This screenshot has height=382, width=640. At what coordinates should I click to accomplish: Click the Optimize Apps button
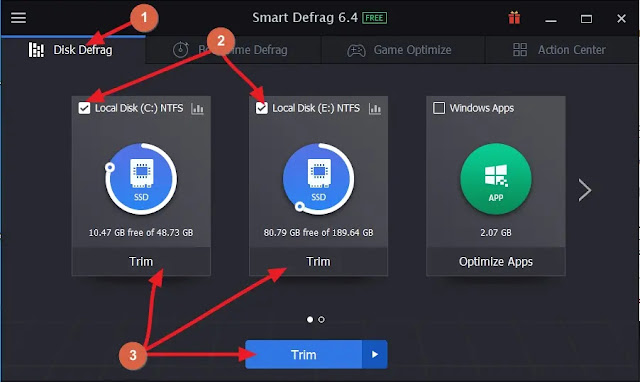point(496,261)
